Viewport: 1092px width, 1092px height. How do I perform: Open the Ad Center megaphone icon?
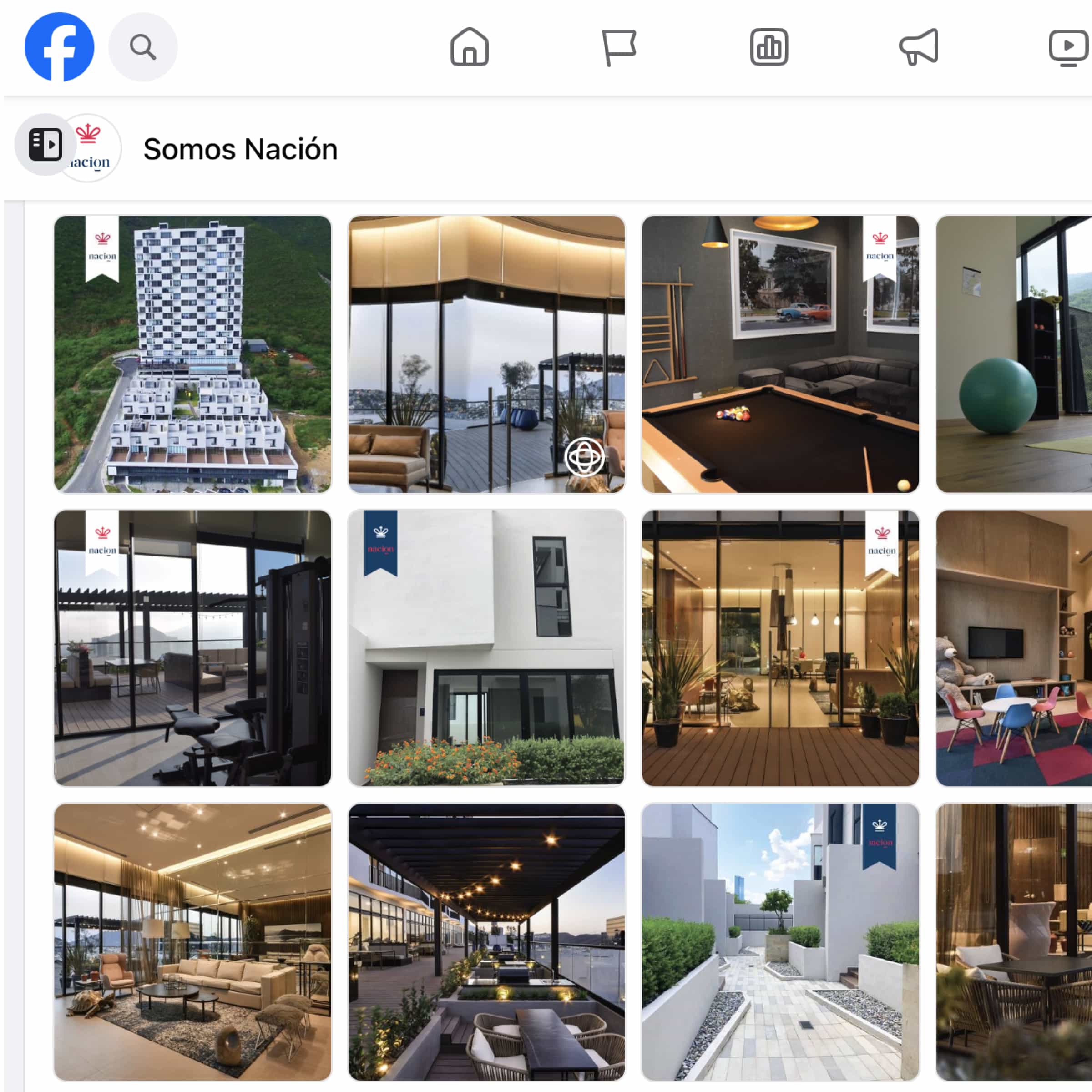[919, 47]
